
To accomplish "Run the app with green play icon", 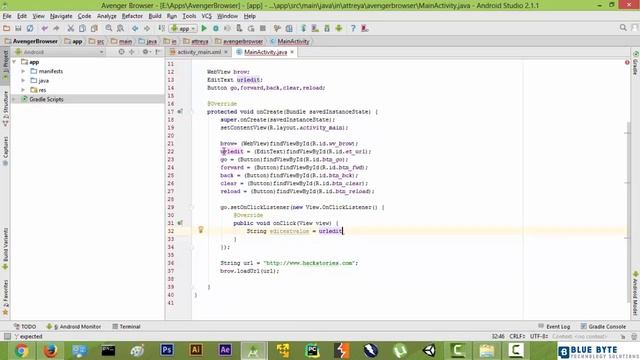I will (204, 28).
